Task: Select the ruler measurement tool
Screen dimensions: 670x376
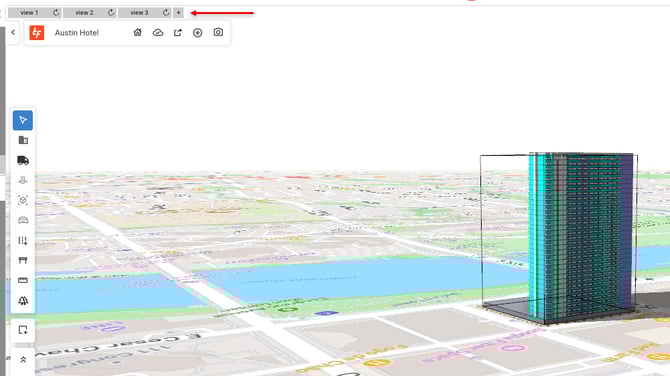Action: [x=23, y=280]
